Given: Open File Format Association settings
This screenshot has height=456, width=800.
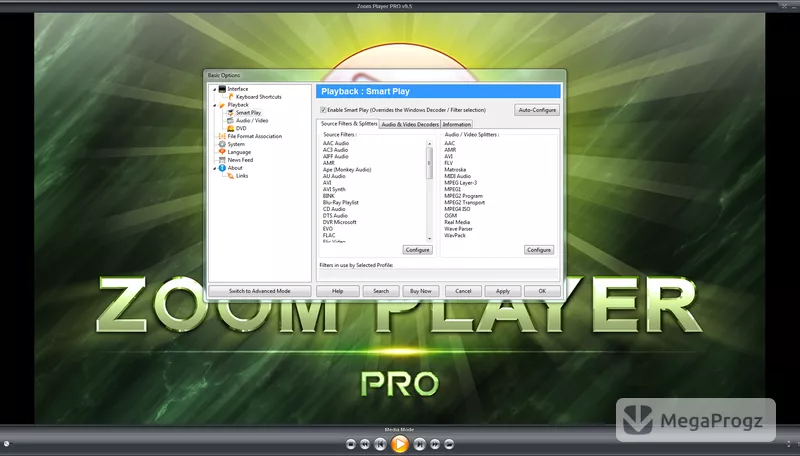Looking at the screenshot, I should coord(255,136).
